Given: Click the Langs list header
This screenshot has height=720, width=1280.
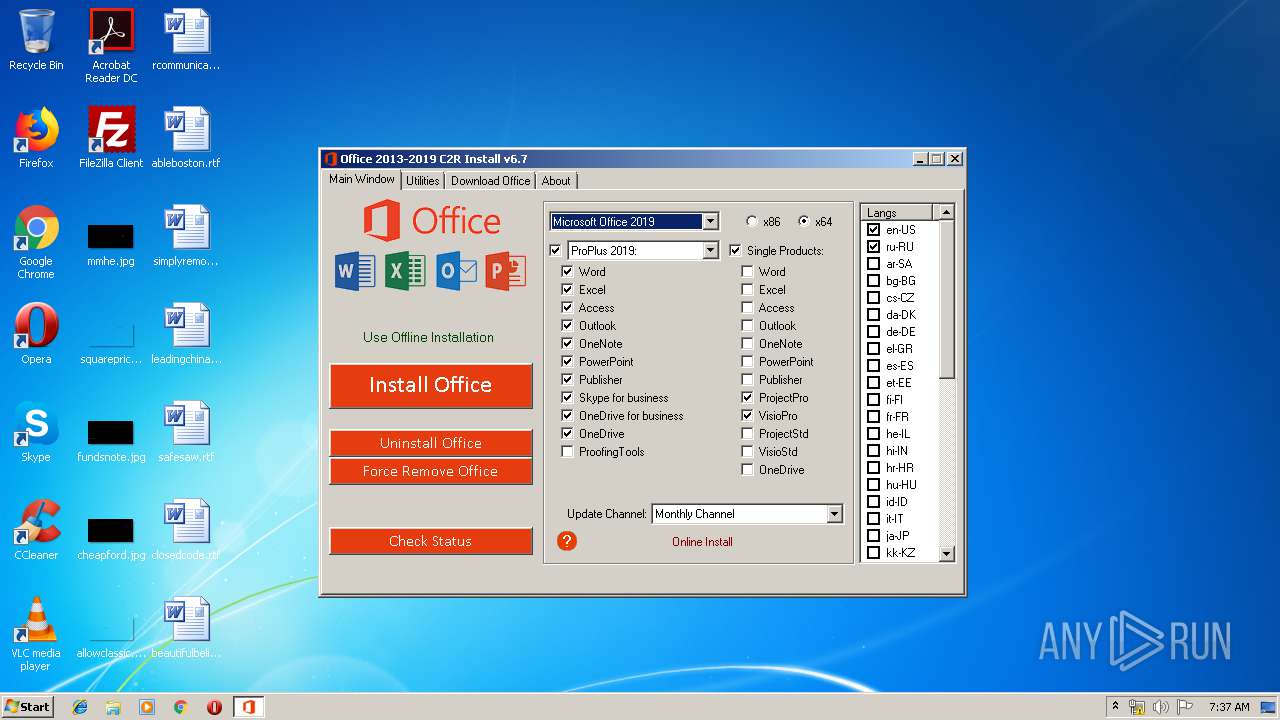Looking at the screenshot, I should point(897,212).
